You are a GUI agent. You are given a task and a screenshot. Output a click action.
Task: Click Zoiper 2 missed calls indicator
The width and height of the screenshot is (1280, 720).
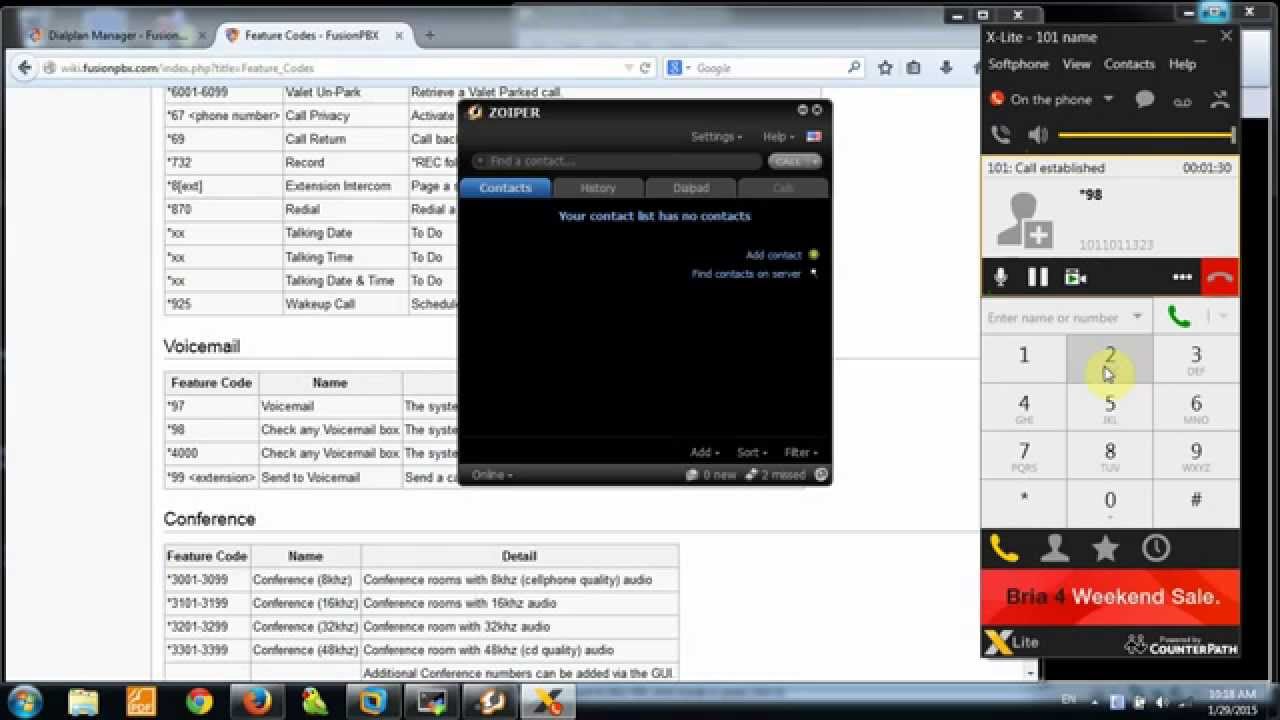tap(776, 475)
